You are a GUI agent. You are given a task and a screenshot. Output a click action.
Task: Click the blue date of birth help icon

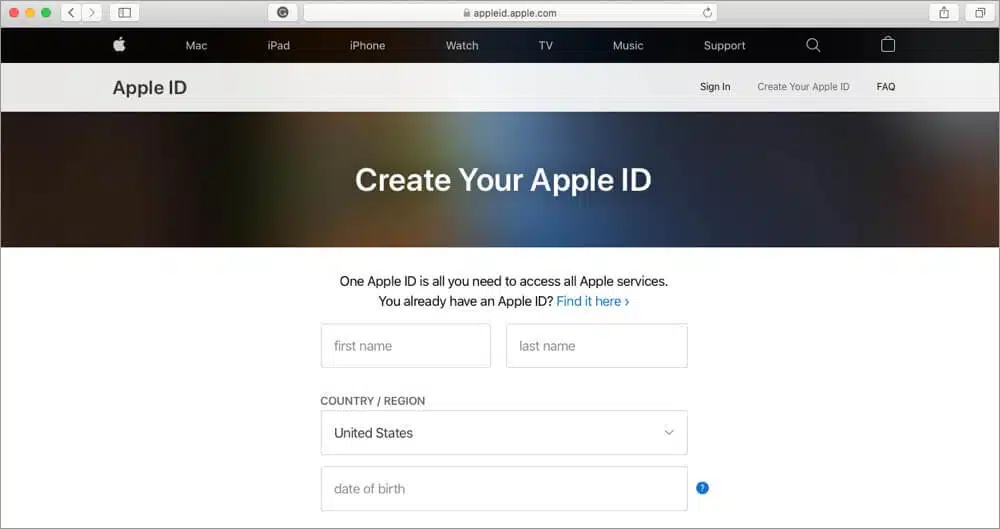coord(702,488)
